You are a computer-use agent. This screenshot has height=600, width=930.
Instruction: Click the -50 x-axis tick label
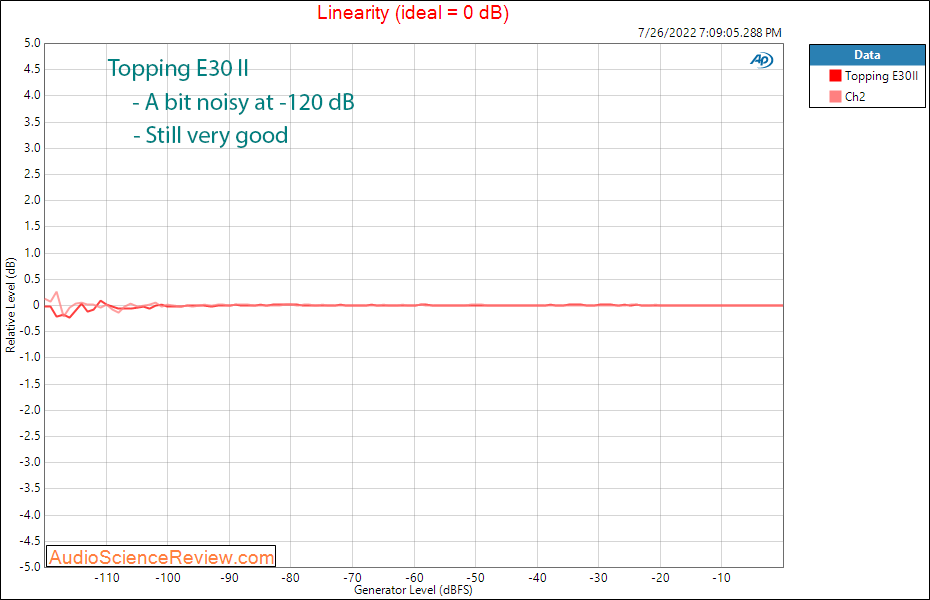475,577
